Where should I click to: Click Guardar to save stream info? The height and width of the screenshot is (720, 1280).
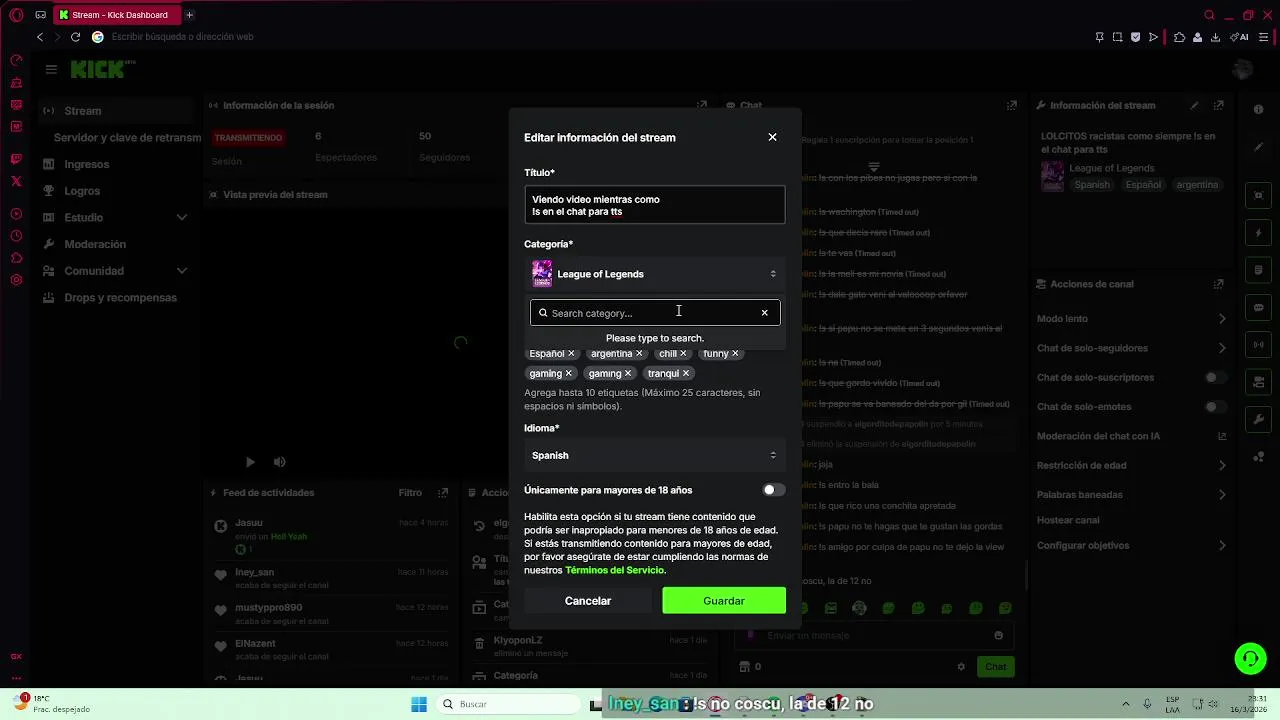[724, 601]
